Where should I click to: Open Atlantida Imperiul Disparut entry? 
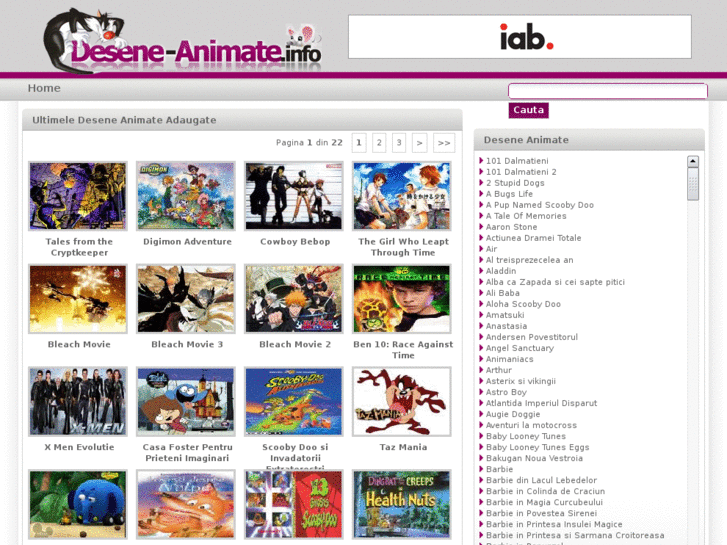pos(541,404)
